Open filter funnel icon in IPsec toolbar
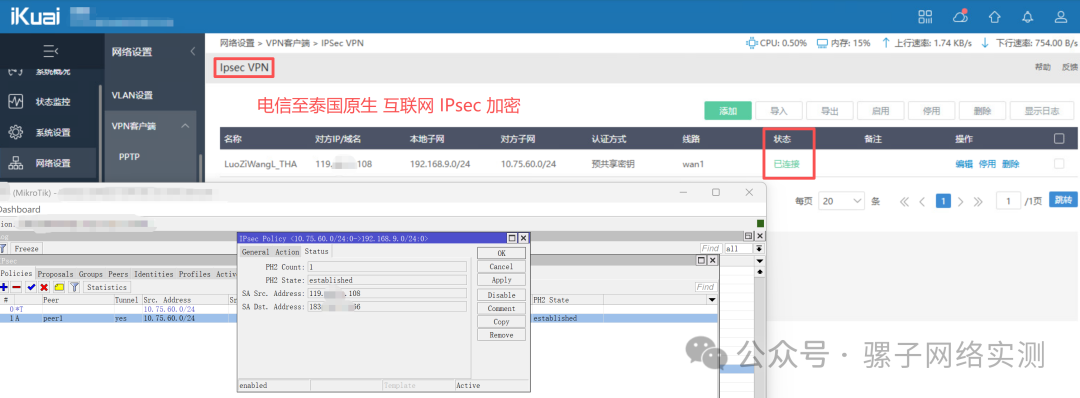This screenshot has width=1080, height=398. click(x=74, y=287)
